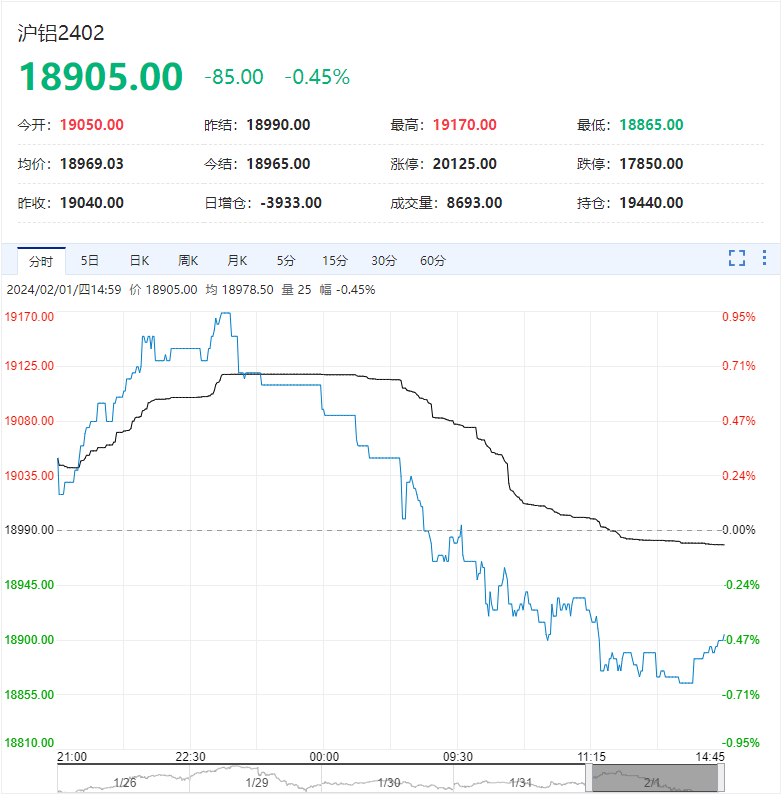Viewport: 782px width, 795px height.
Task: Select 1/30 in the date navigator
Action: (x=389, y=781)
